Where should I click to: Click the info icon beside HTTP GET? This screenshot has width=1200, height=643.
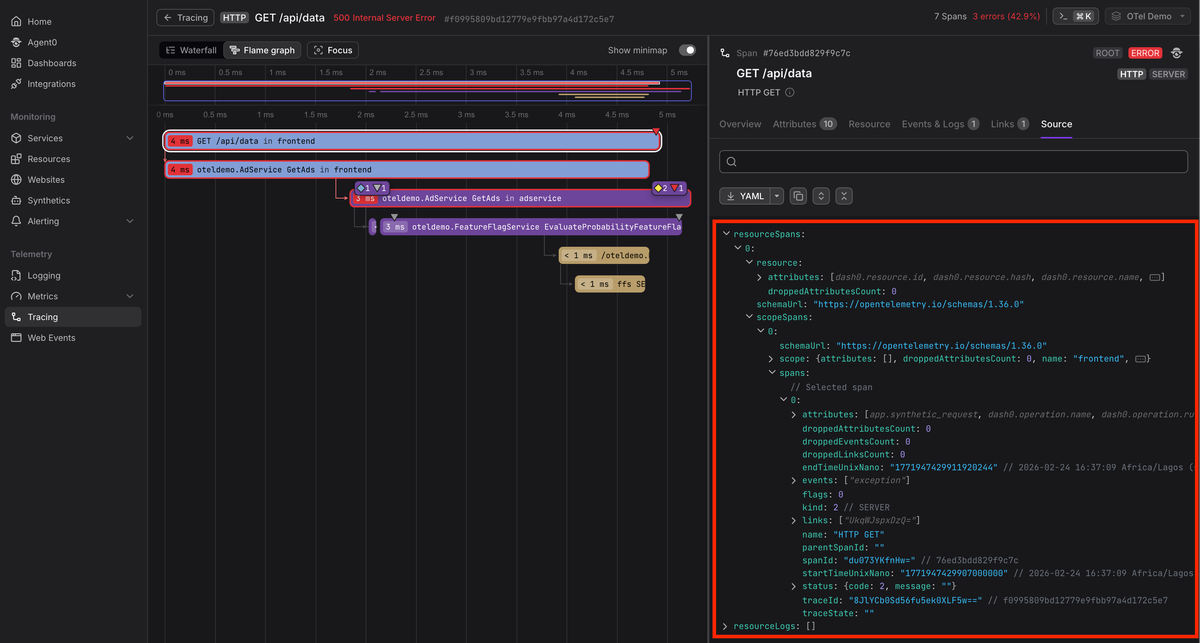pos(789,93)
